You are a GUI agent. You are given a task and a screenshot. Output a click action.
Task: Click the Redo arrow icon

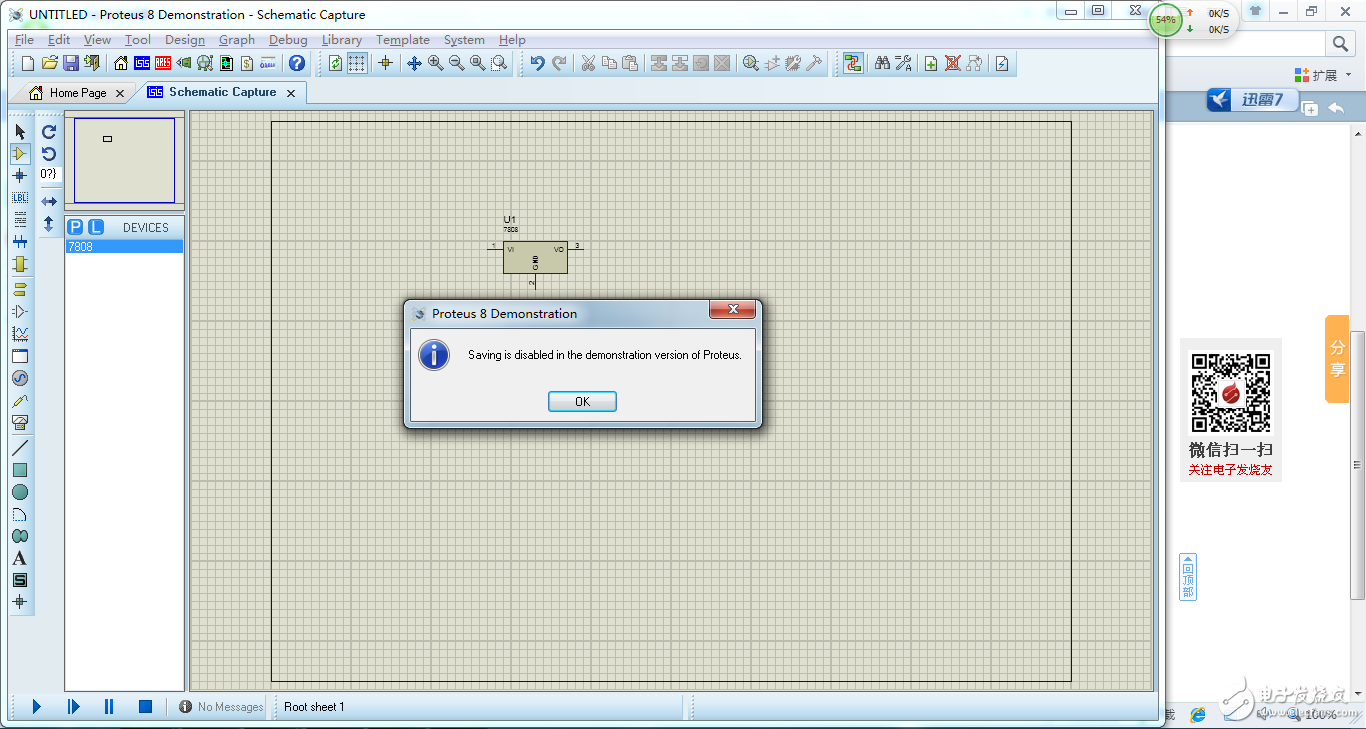click(559, 63)
